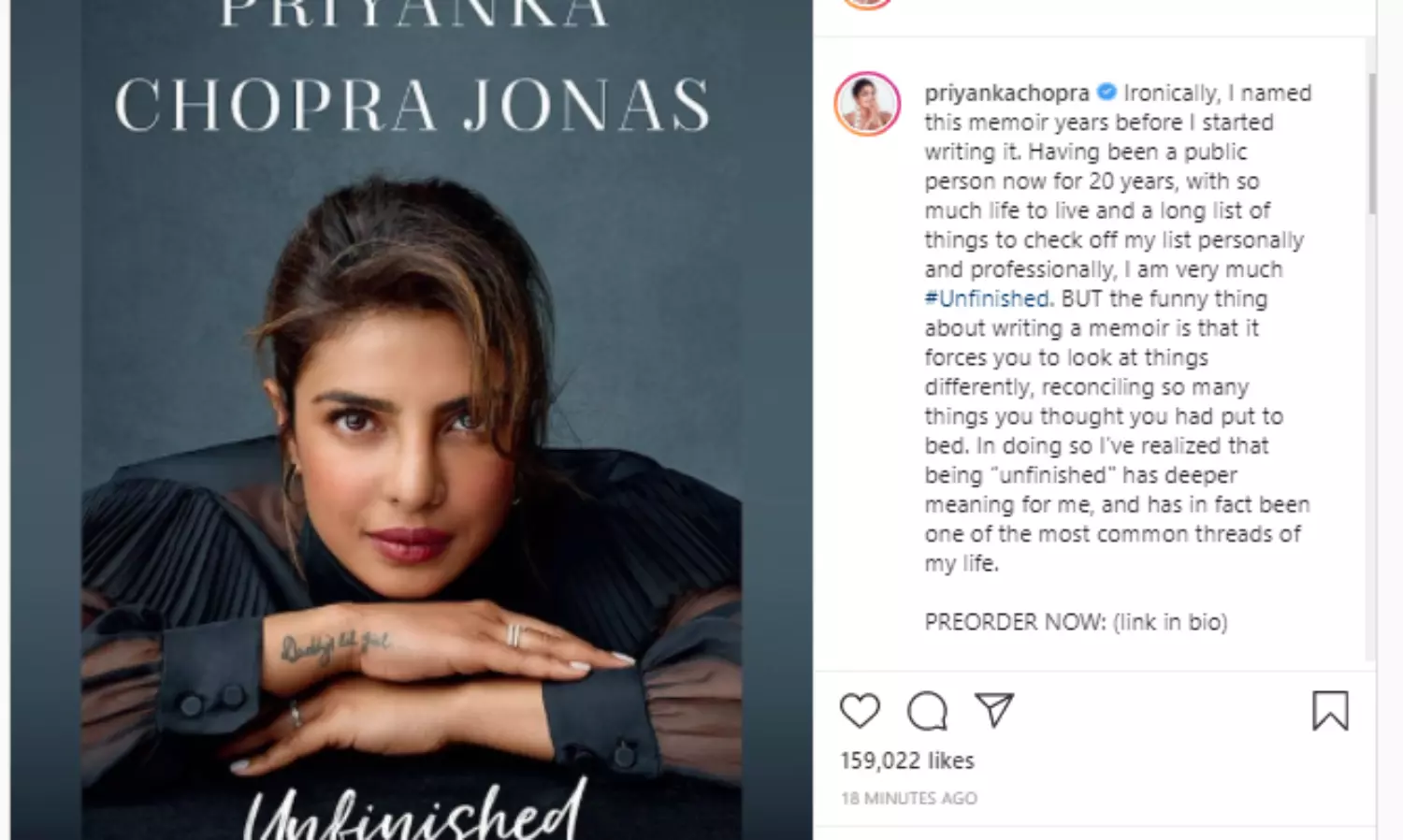The image size is (1403, 840).
Task: Click the blue verified badge
Action: 1106,92
